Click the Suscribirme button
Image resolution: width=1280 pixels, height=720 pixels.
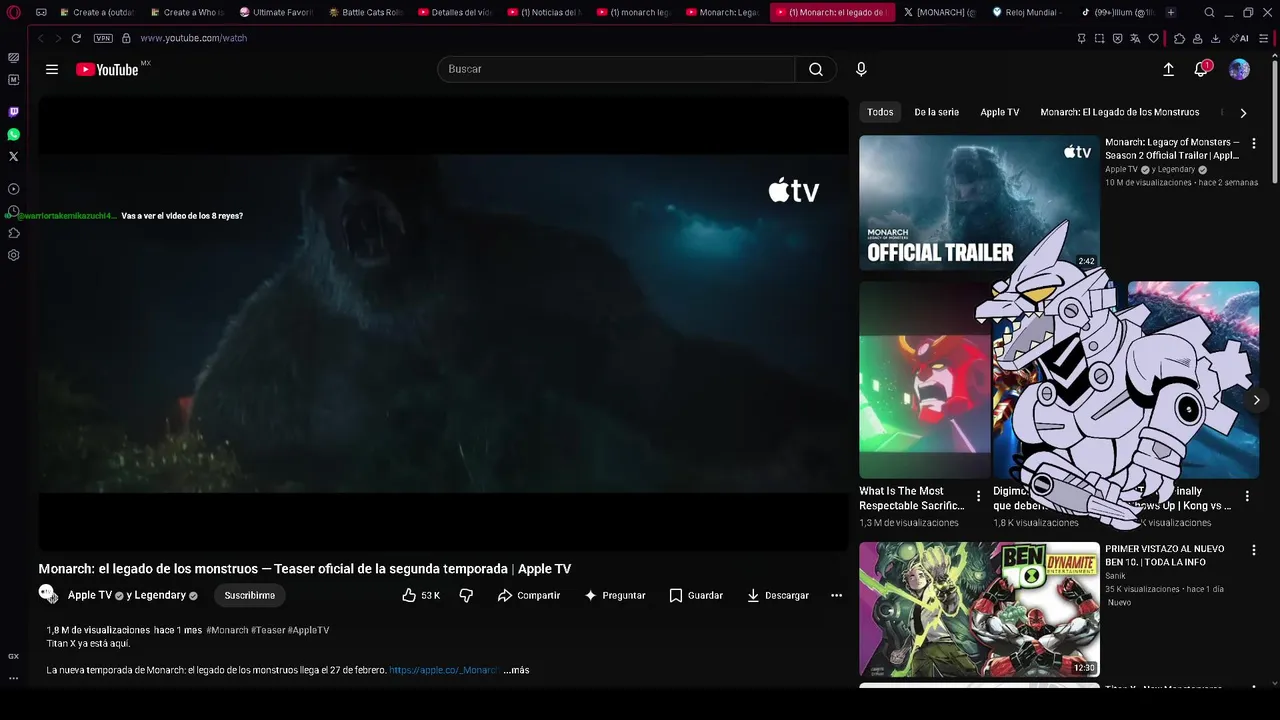coord(250,595)
